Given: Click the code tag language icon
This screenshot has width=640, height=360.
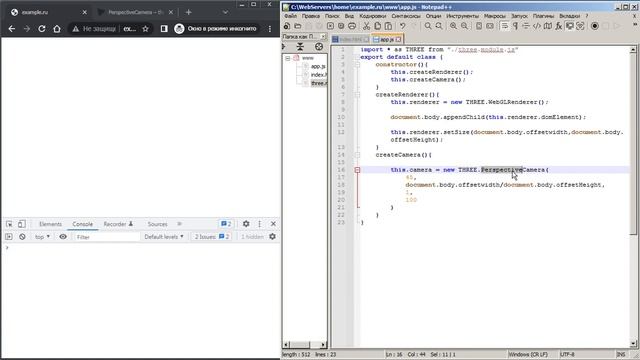Looking at the screenshot, I should (537, 26).
